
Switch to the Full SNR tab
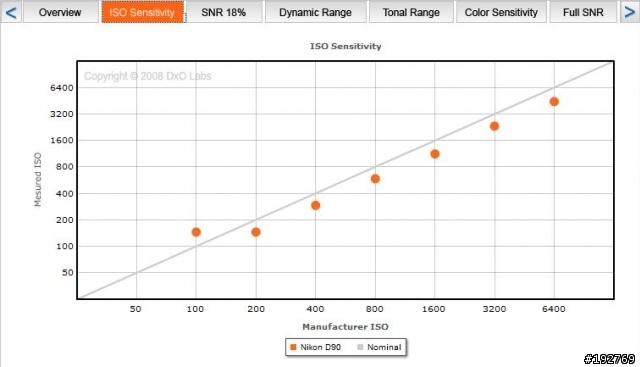(583, 12)
